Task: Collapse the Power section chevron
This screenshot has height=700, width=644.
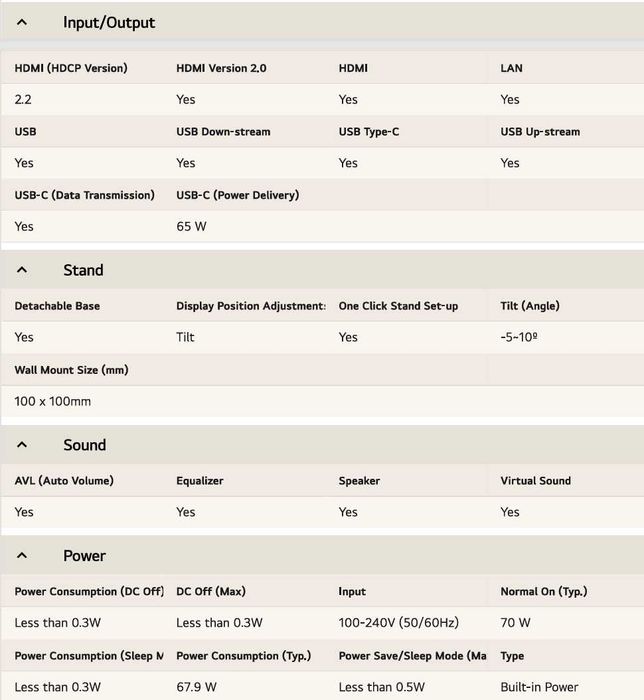Action: 22,556
